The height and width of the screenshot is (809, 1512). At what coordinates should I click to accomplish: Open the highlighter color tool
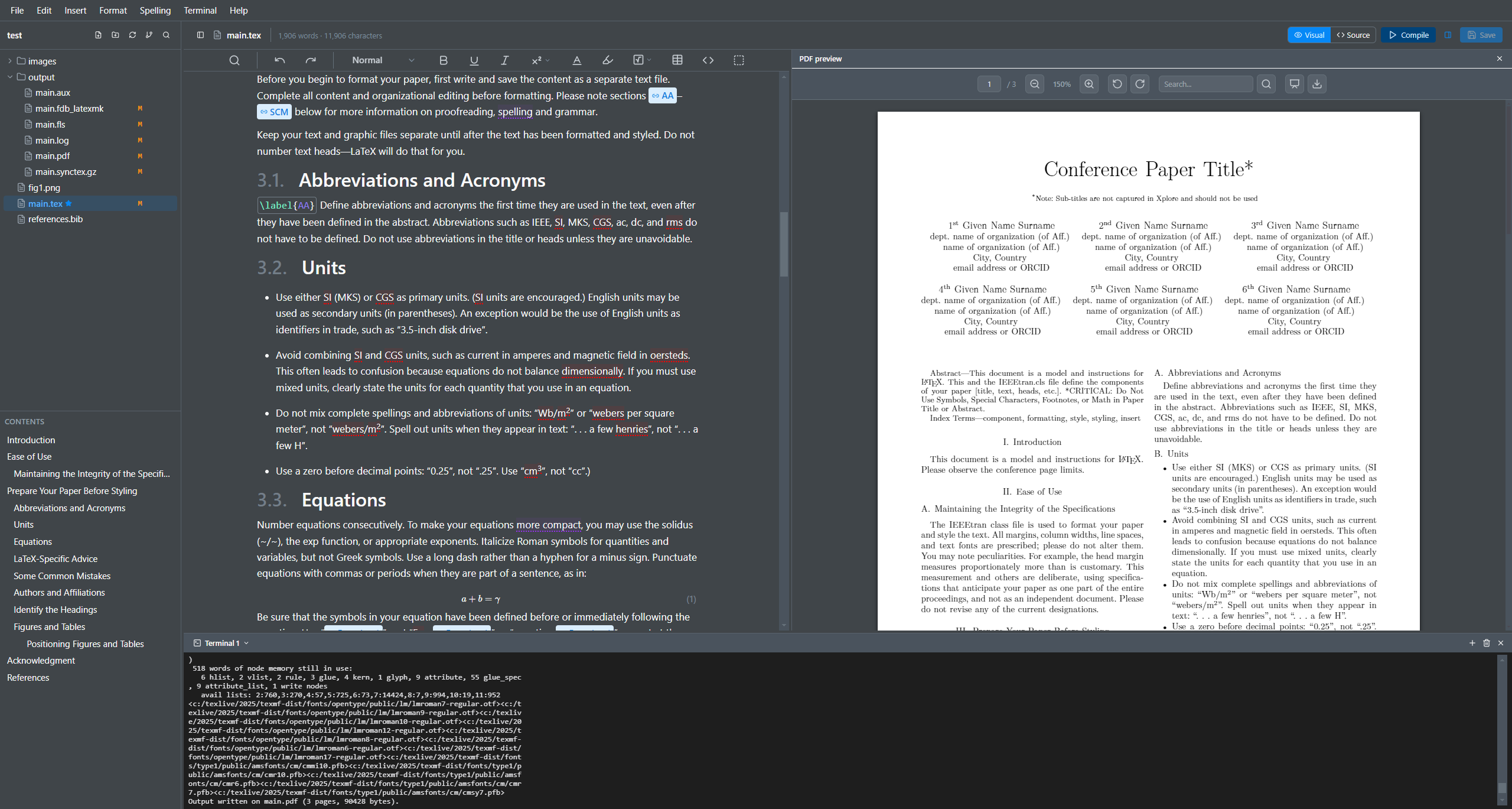point(608,60)
